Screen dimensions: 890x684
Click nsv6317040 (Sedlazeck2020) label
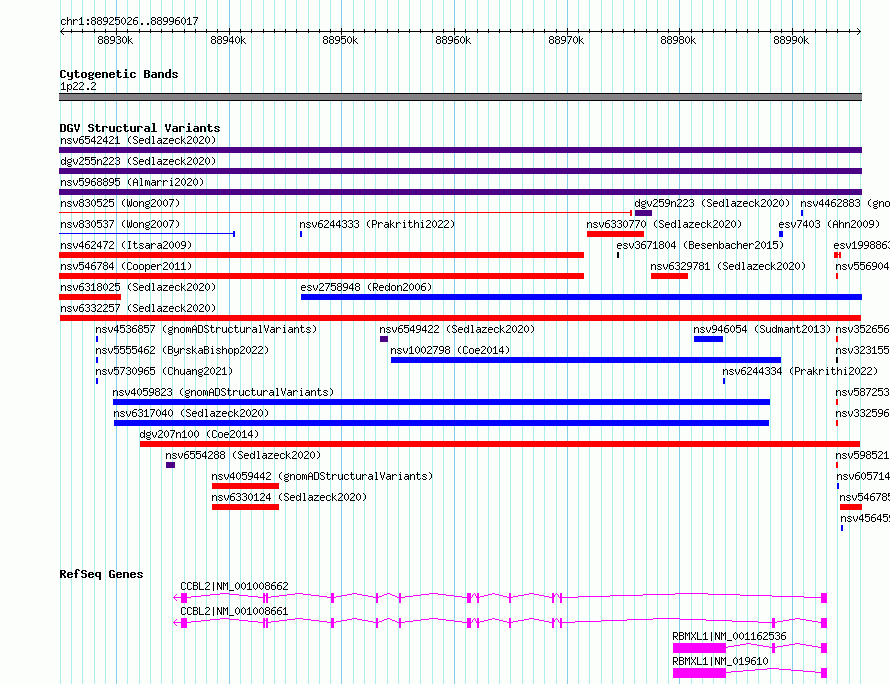[191, 413]
